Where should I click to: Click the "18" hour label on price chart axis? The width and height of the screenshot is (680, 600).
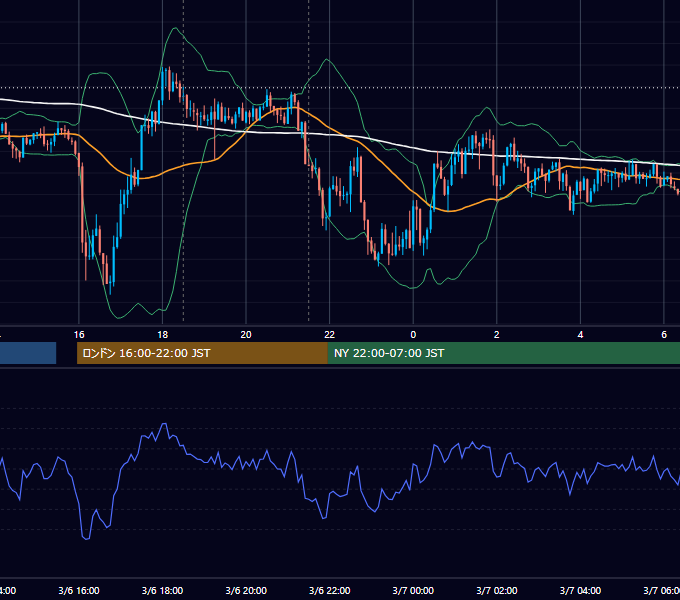[163, 335]
